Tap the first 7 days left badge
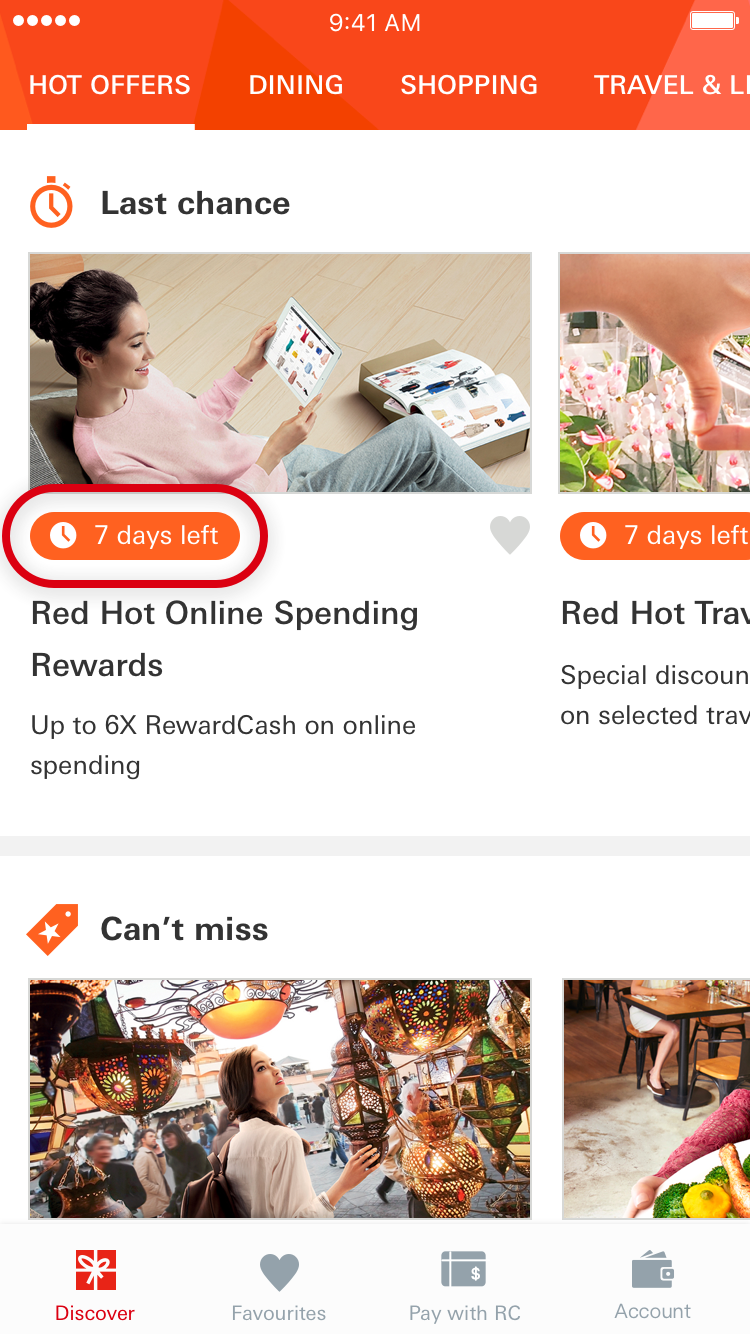 point(135,536)
